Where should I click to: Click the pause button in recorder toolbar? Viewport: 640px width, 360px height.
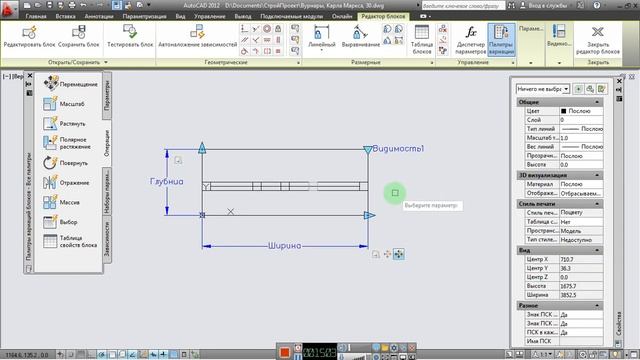[298, 356]
